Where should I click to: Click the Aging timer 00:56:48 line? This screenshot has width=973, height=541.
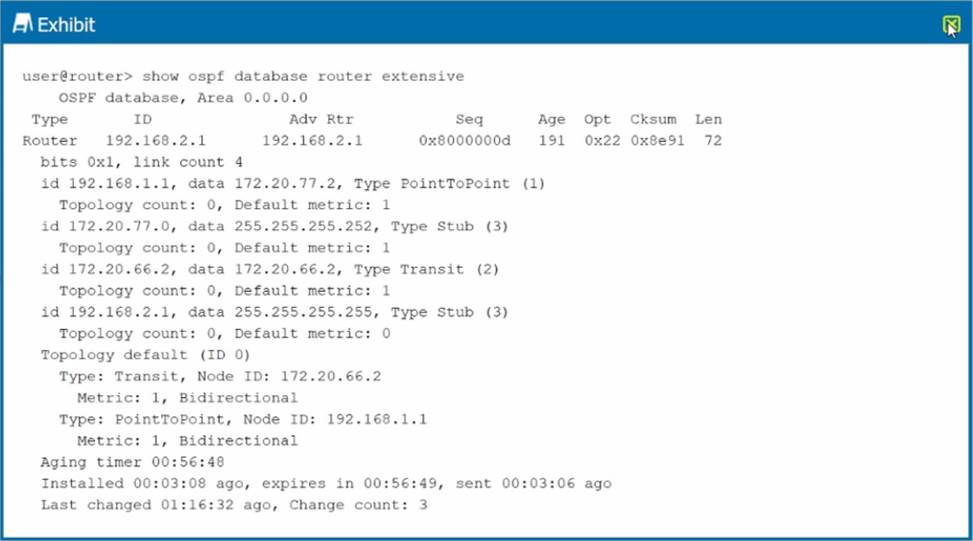pyautogui.click(x=132, y=462)
